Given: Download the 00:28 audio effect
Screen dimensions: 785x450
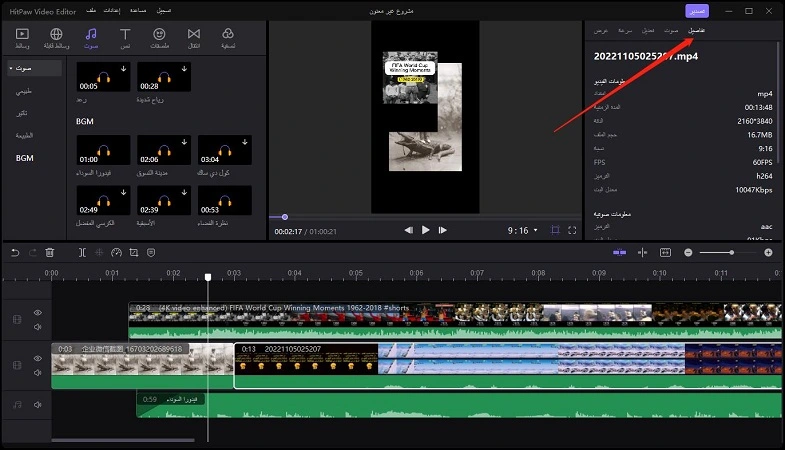Looking at the screenshot, I should click(x=184, y=69).
